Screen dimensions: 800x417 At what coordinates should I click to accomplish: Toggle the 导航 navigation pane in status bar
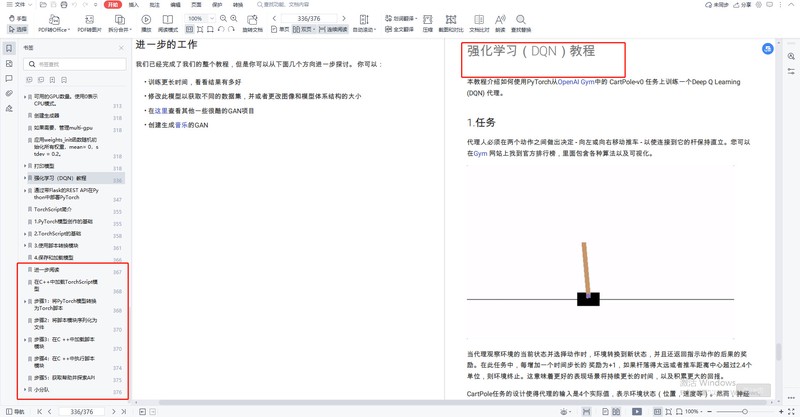point(15,411)
